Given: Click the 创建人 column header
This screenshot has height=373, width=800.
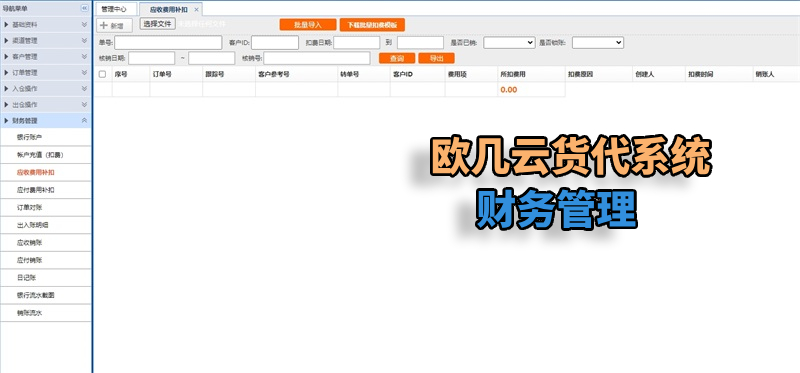Looking at the screenshot, I should pyautogui.click(x=658, y=74).
